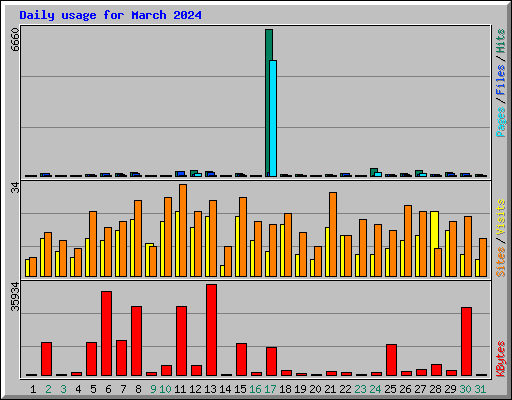
Task: Click the red KBytes bar for day 15
Action: tap(241, 359)
